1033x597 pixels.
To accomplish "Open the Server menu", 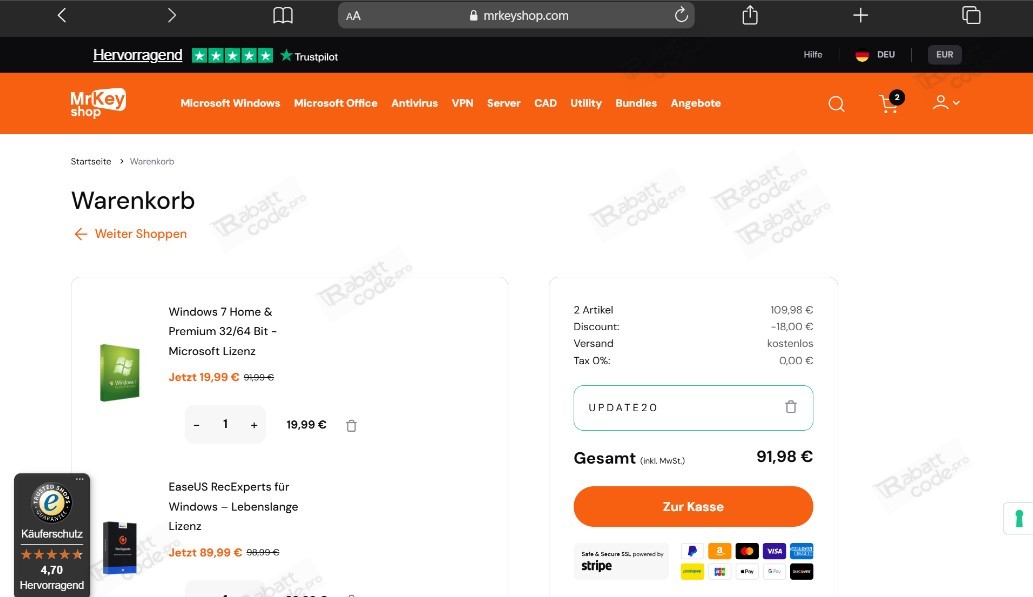I will click(503, 103).
